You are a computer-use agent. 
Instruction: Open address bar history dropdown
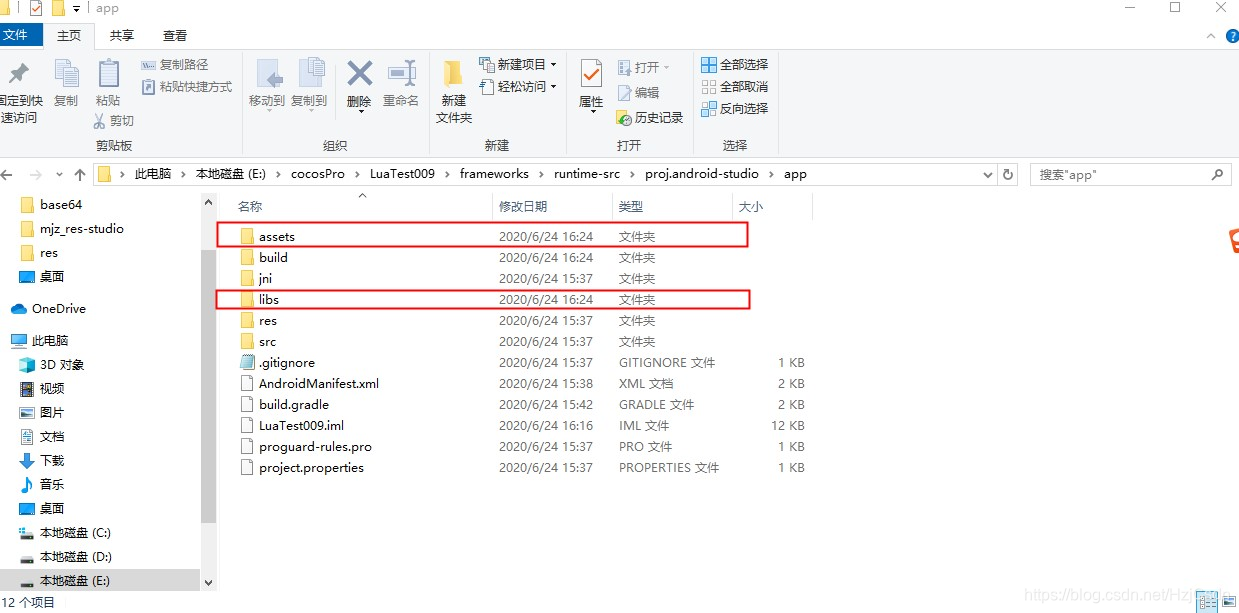tap(988, 174)
